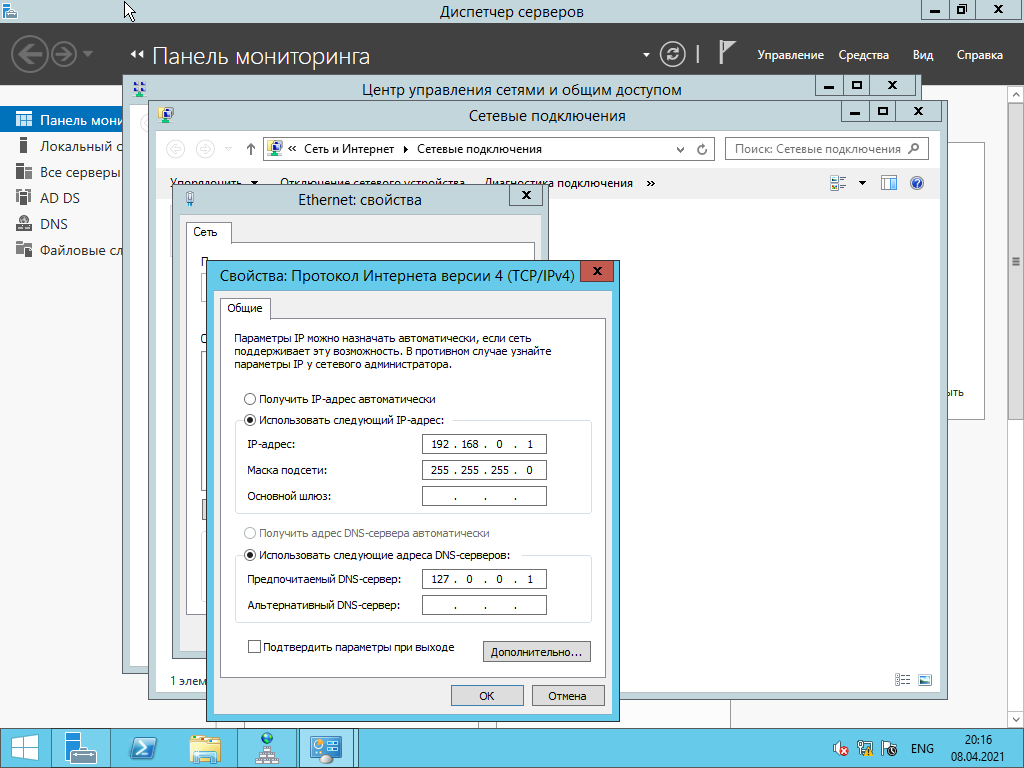Screen dimensions: 1024x768
Task: Switch to large icons view at bottom
Action: 925,680
